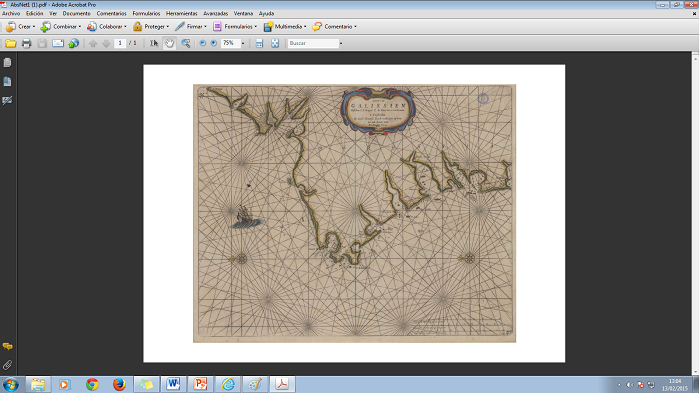The width and height of the screenshot is (700, 393).
Task: Select the Marquee Zoom tool
Action: (x=186, y=43)
